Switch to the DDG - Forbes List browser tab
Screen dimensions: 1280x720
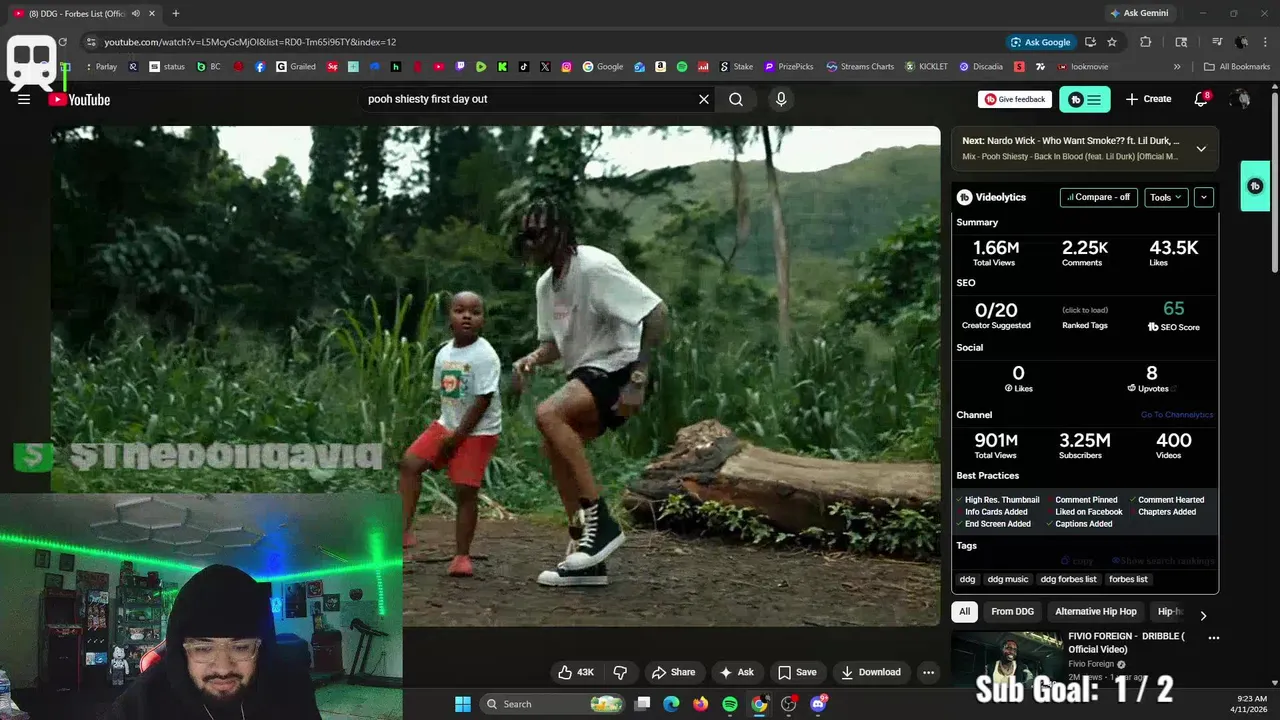pos(75,13)
